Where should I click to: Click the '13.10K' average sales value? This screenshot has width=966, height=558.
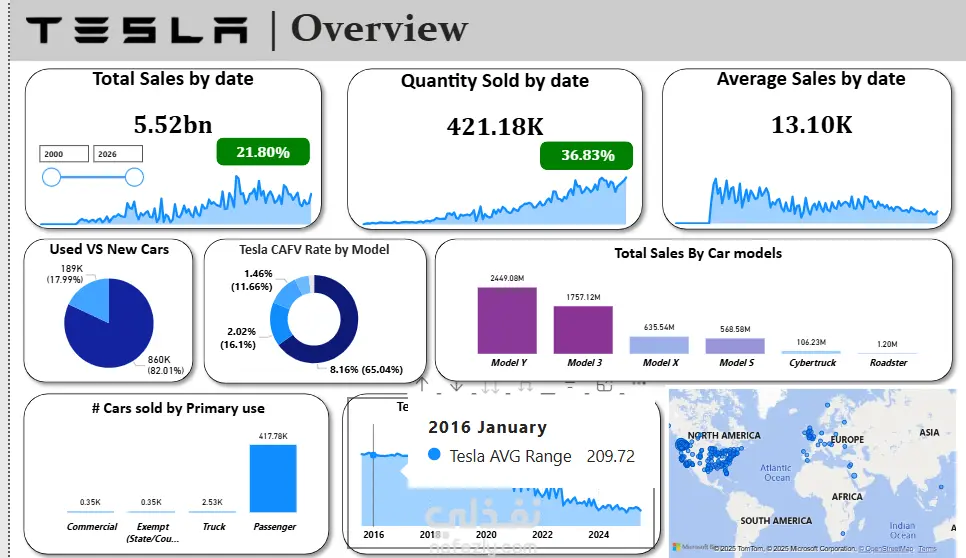click(812, 125)
